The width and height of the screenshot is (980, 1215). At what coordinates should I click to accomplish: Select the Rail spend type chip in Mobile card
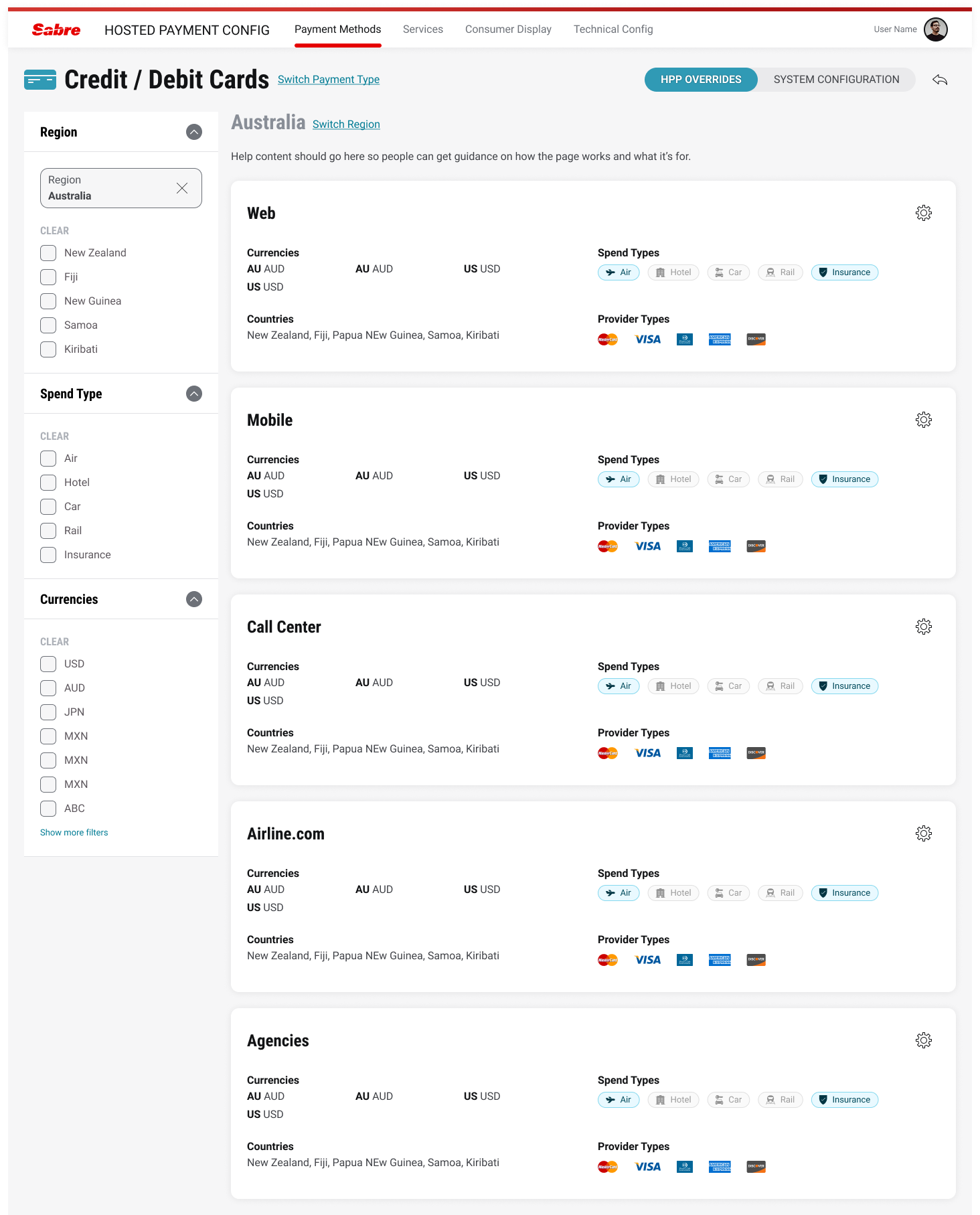(x=781, y=479)
